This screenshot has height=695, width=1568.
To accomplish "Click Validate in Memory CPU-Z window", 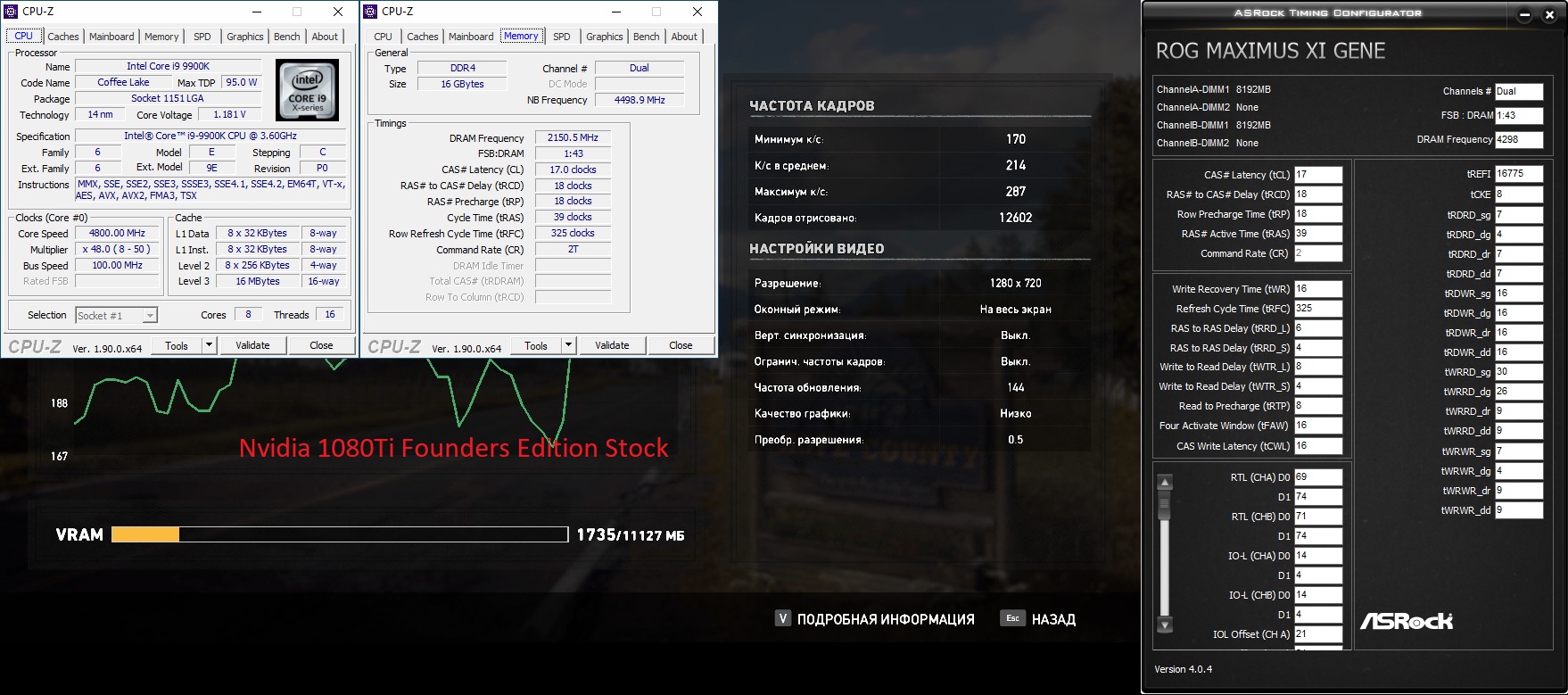I will (612, 345).
